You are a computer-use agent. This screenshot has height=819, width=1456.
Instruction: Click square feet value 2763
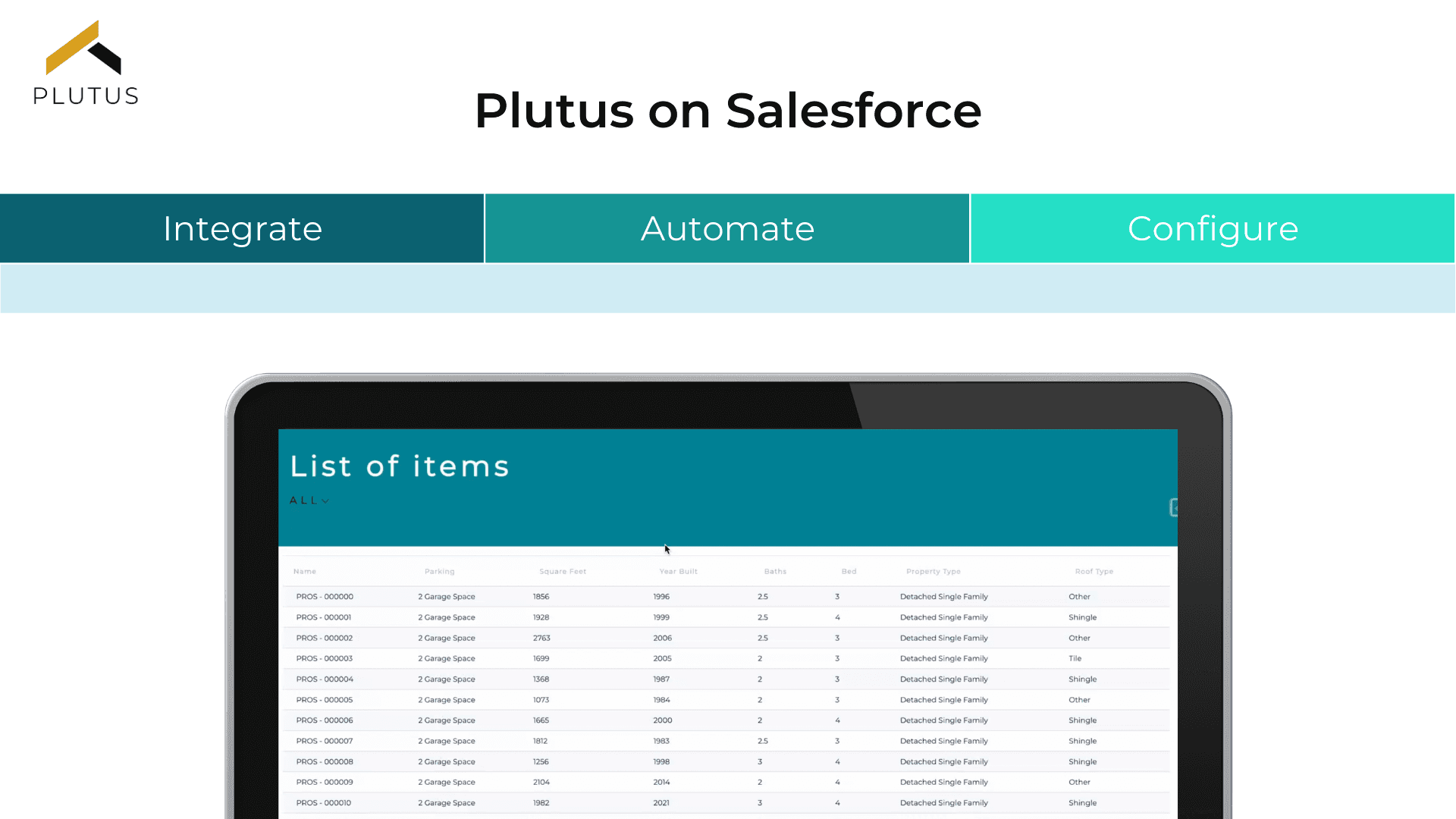coord(541,638)
